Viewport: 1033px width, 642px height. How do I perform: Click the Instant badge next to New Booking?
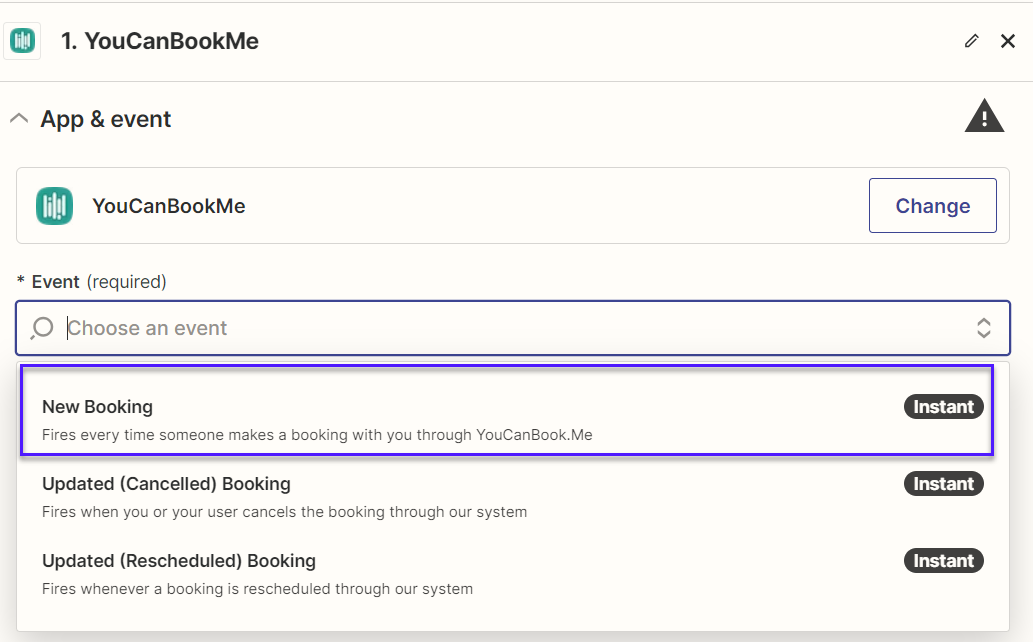[943, 406]
